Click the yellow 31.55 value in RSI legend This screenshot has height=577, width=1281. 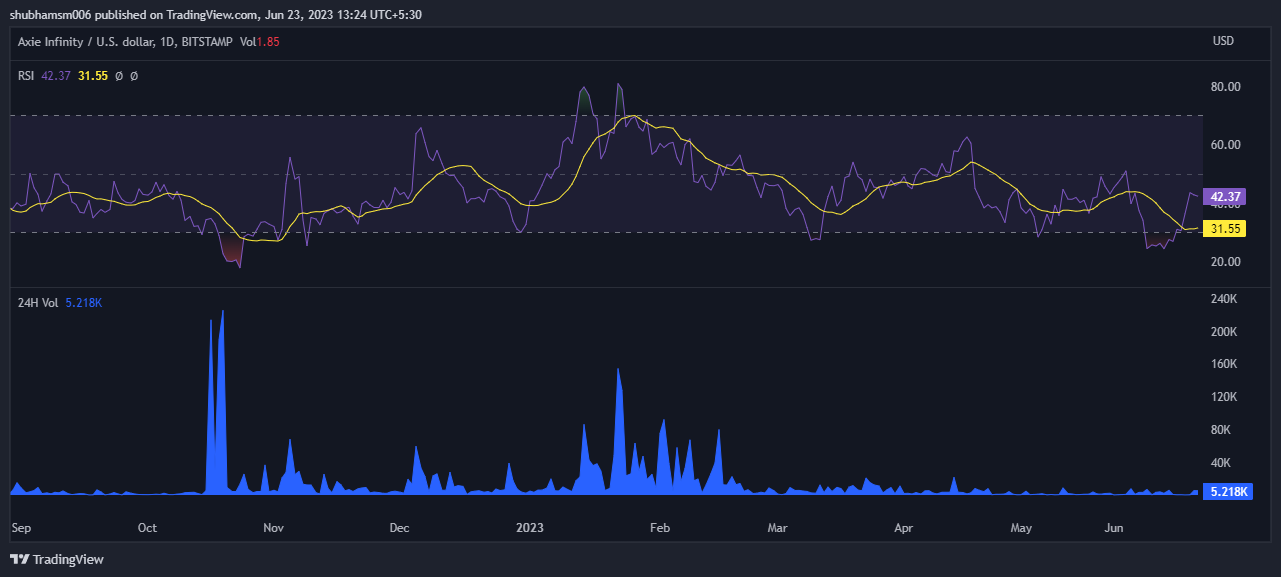coord(93,76)
